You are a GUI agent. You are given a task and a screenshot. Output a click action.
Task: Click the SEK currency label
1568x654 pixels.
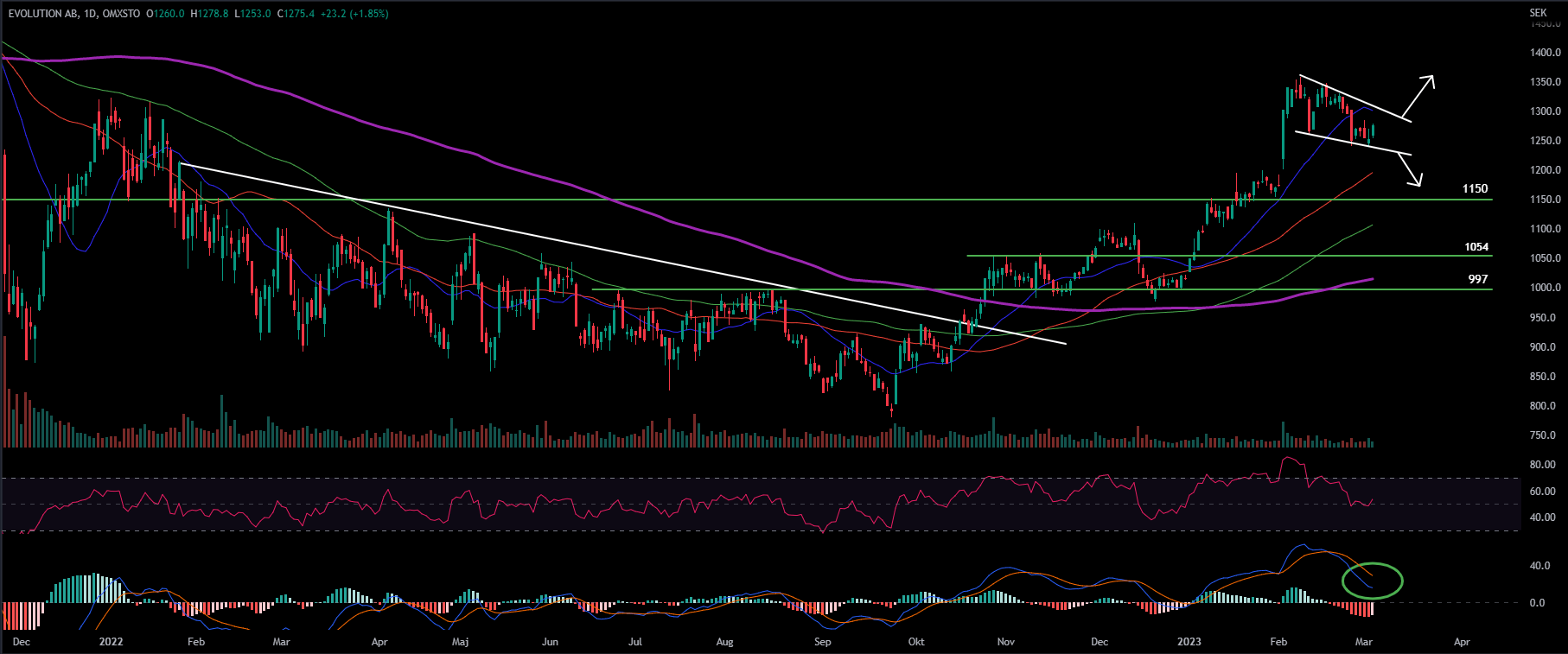(1538, 13)
